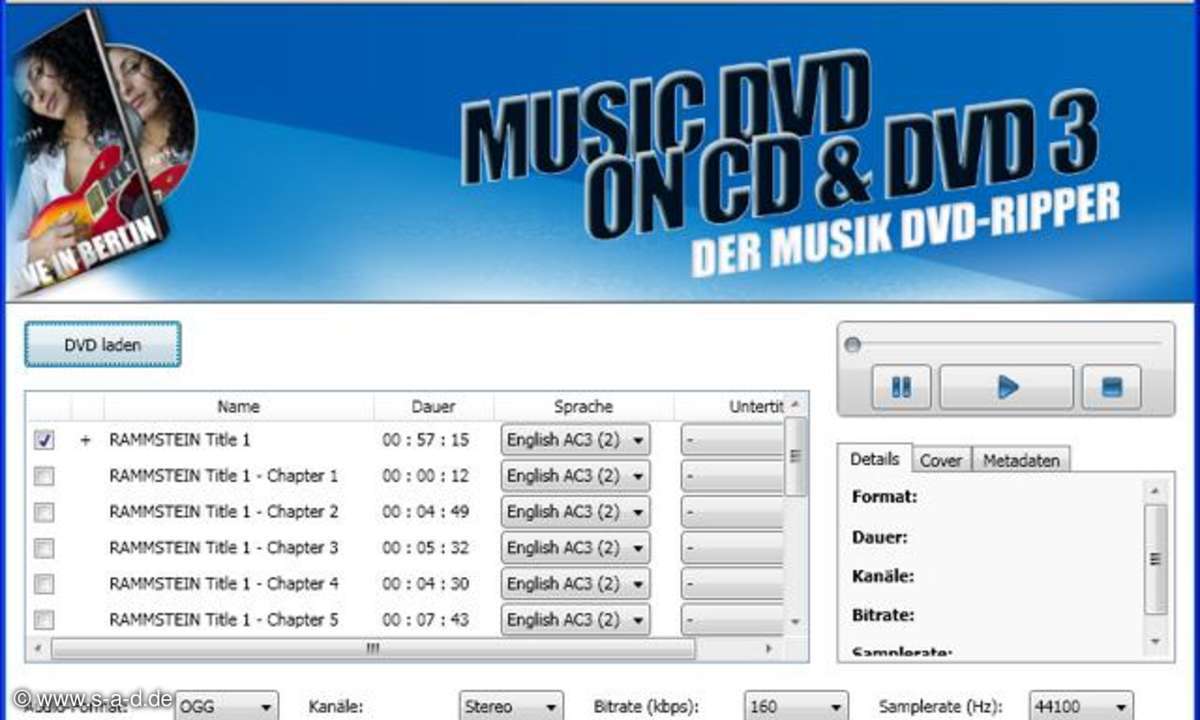Click the title list scroll-down arrow
The image size is (1200, 720).
click(795, 622)
